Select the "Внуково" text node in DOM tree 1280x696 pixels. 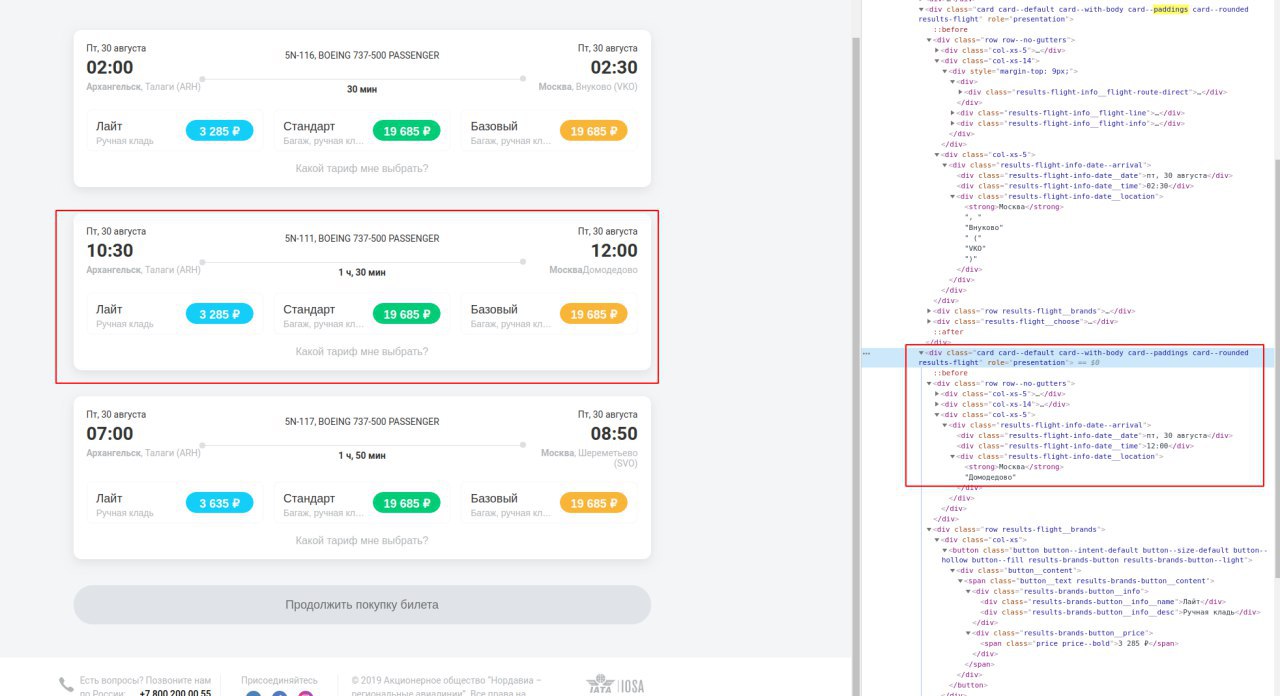[x=983, y=227]
